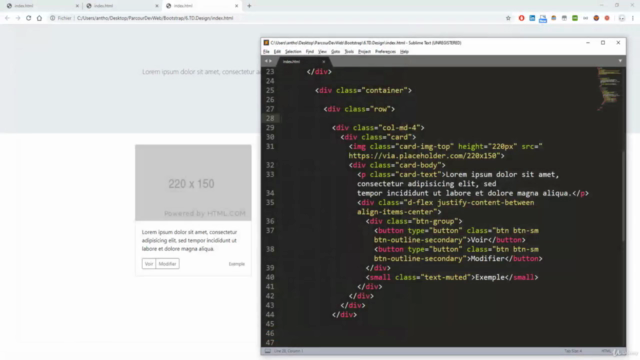Image resolution: width=640 pixels, height=360 pixels.
Task: Open the Preferences menu
Action: pyautogui.click(x=385, y=52)
